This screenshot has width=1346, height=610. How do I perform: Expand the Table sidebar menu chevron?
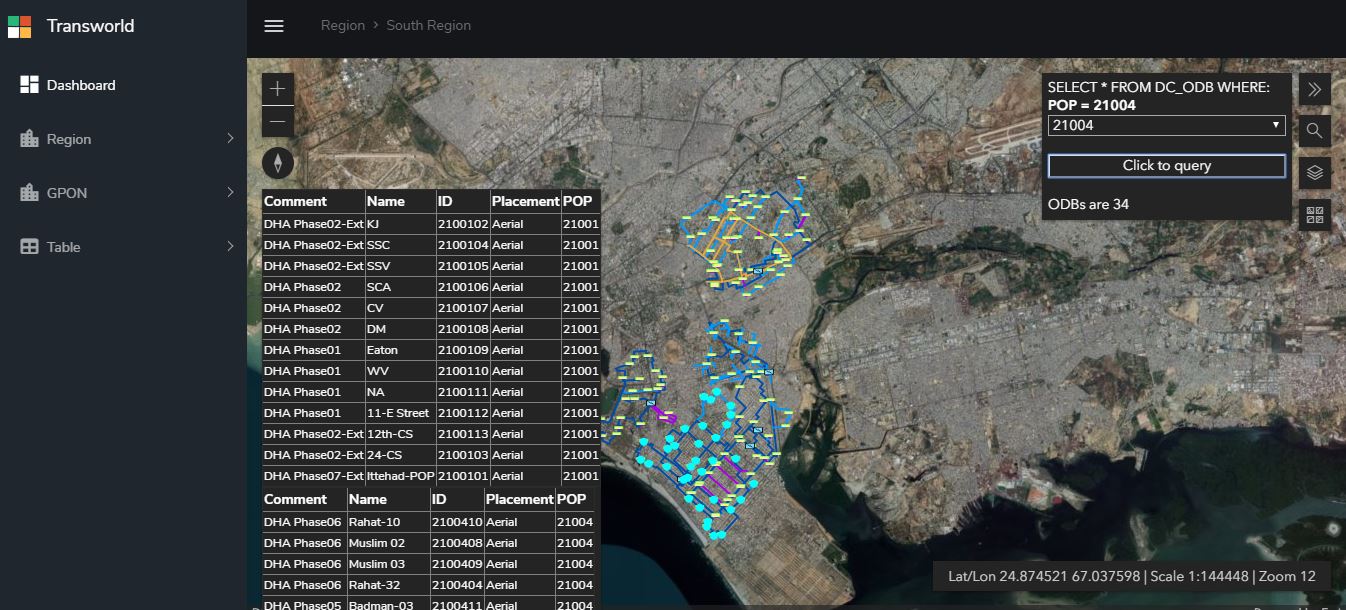[230, 246]
